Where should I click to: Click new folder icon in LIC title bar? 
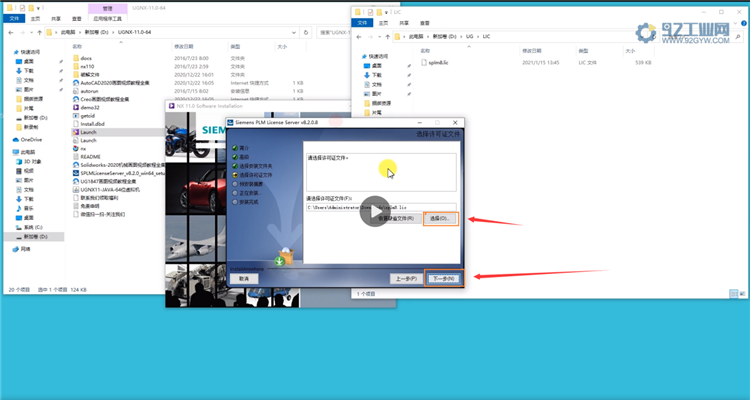tap(379, 12)
